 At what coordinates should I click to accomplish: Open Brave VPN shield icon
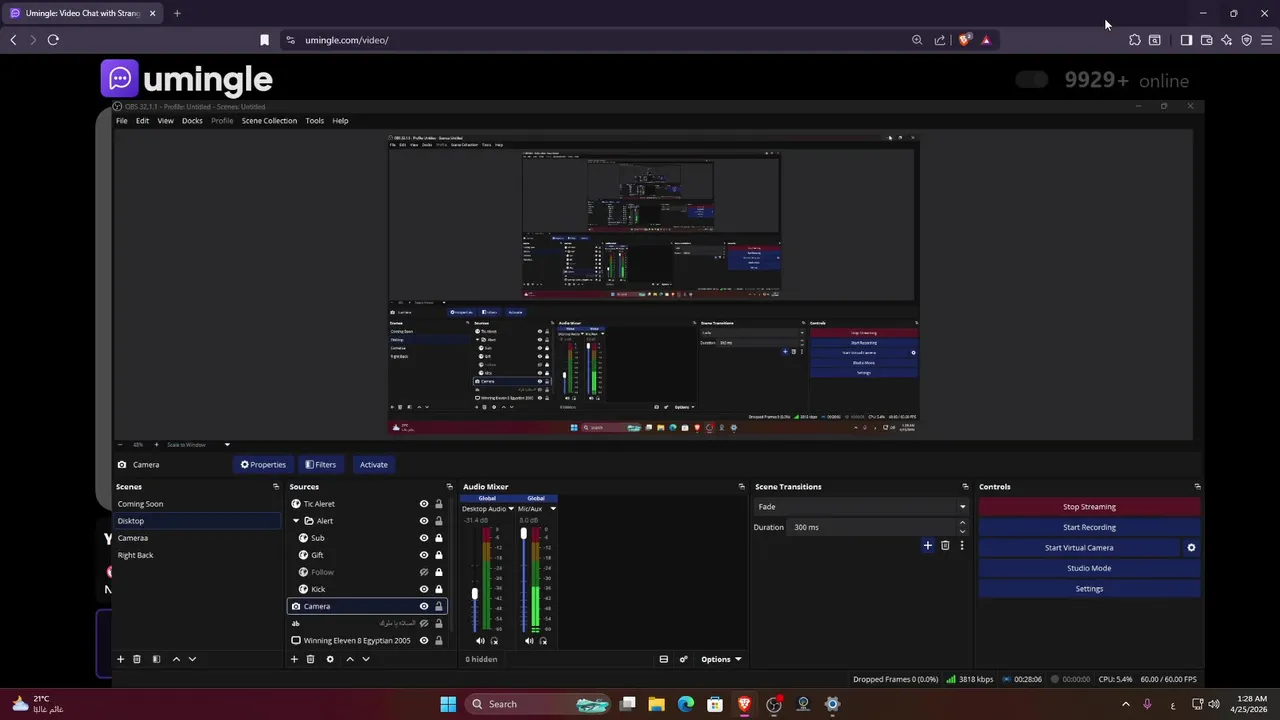pyautogui.click(x=1246, y=40)
